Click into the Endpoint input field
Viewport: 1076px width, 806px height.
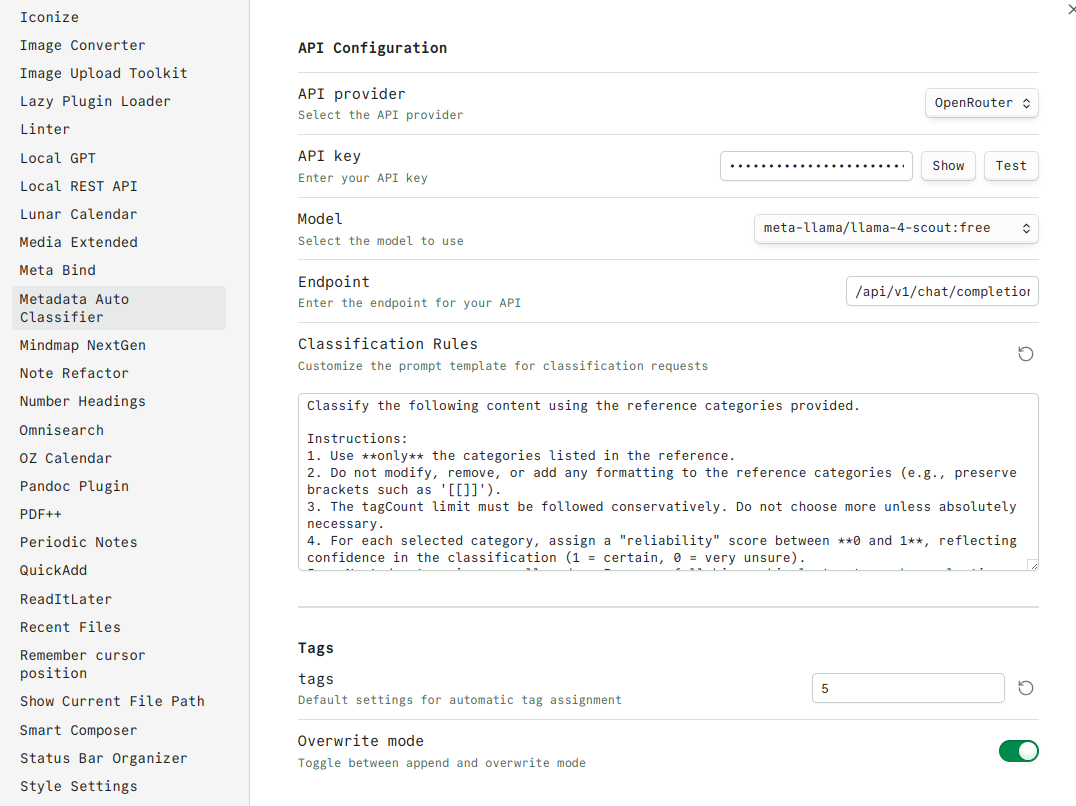click(x=941, y=291)
